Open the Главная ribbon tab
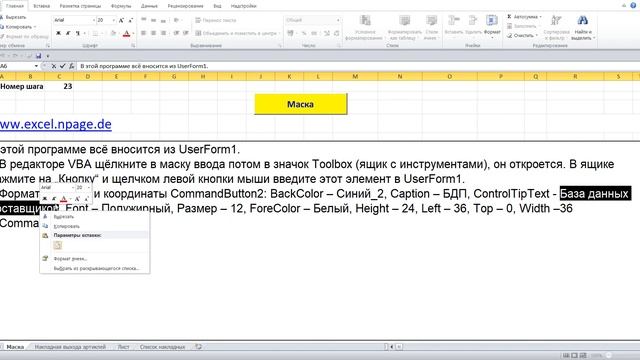The height and width of the screenshot is (360, 640). (x=15, y=6)
